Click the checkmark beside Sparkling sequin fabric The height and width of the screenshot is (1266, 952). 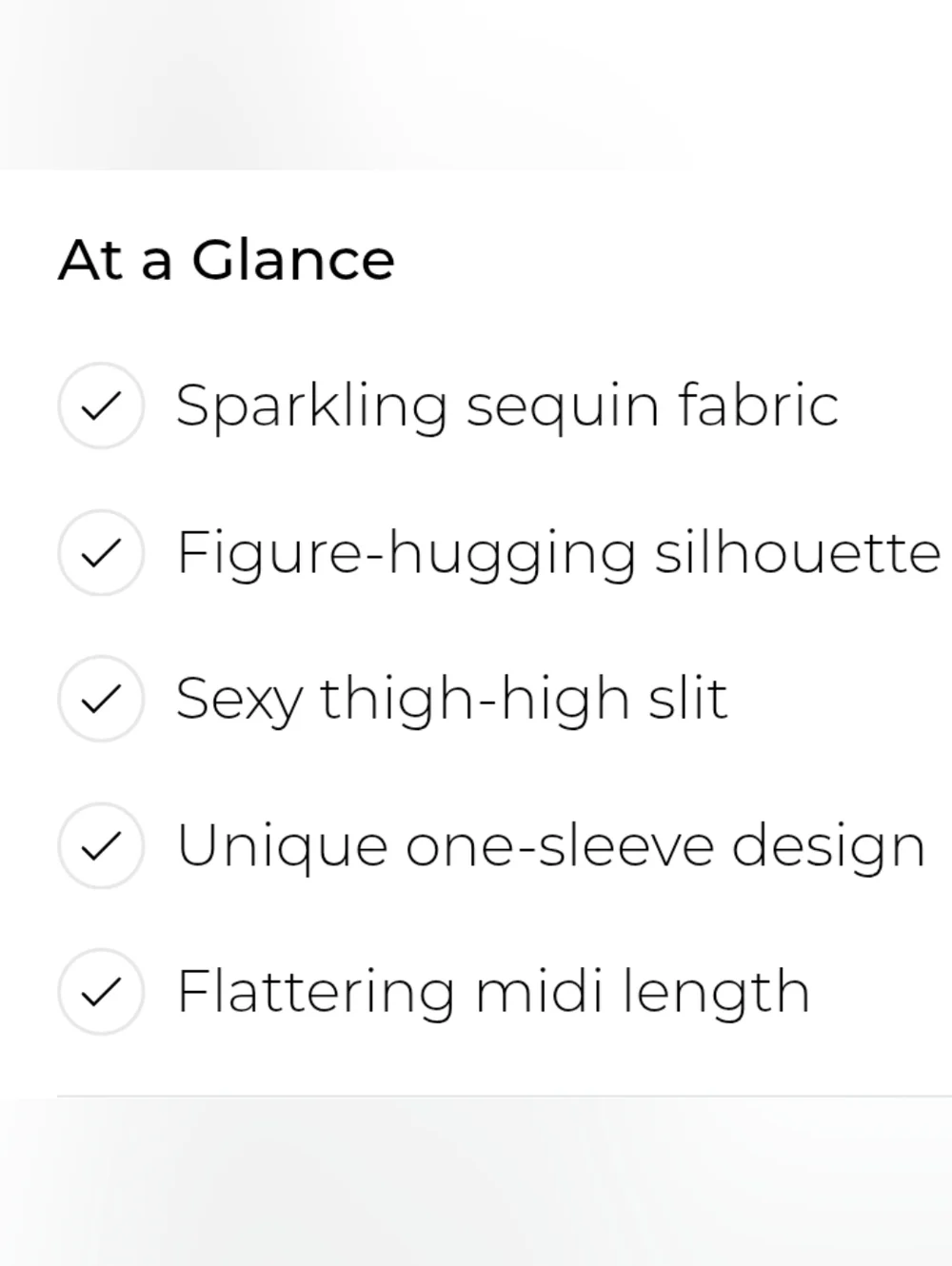coord(101,406)
